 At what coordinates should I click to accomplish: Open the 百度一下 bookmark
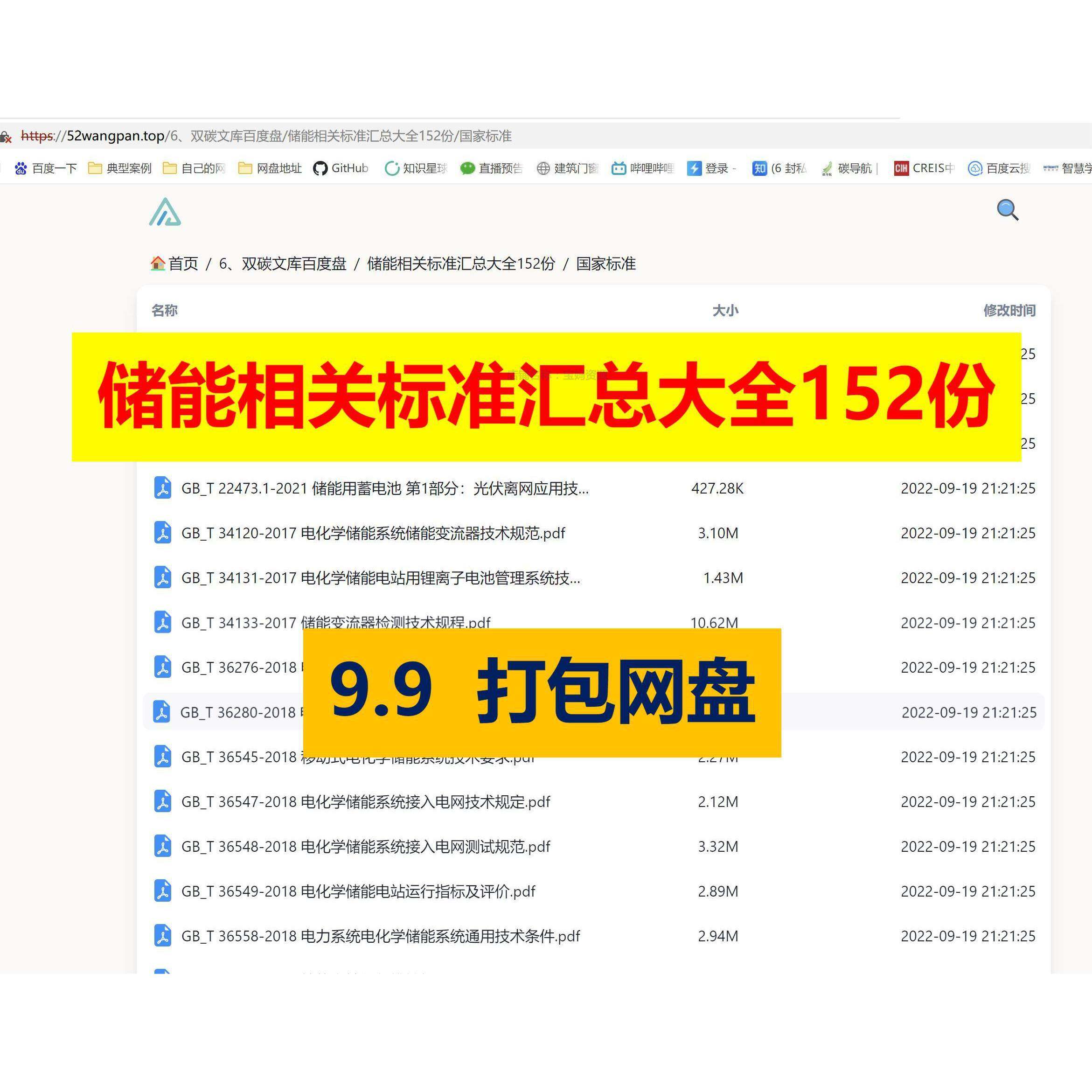[46, 168]
